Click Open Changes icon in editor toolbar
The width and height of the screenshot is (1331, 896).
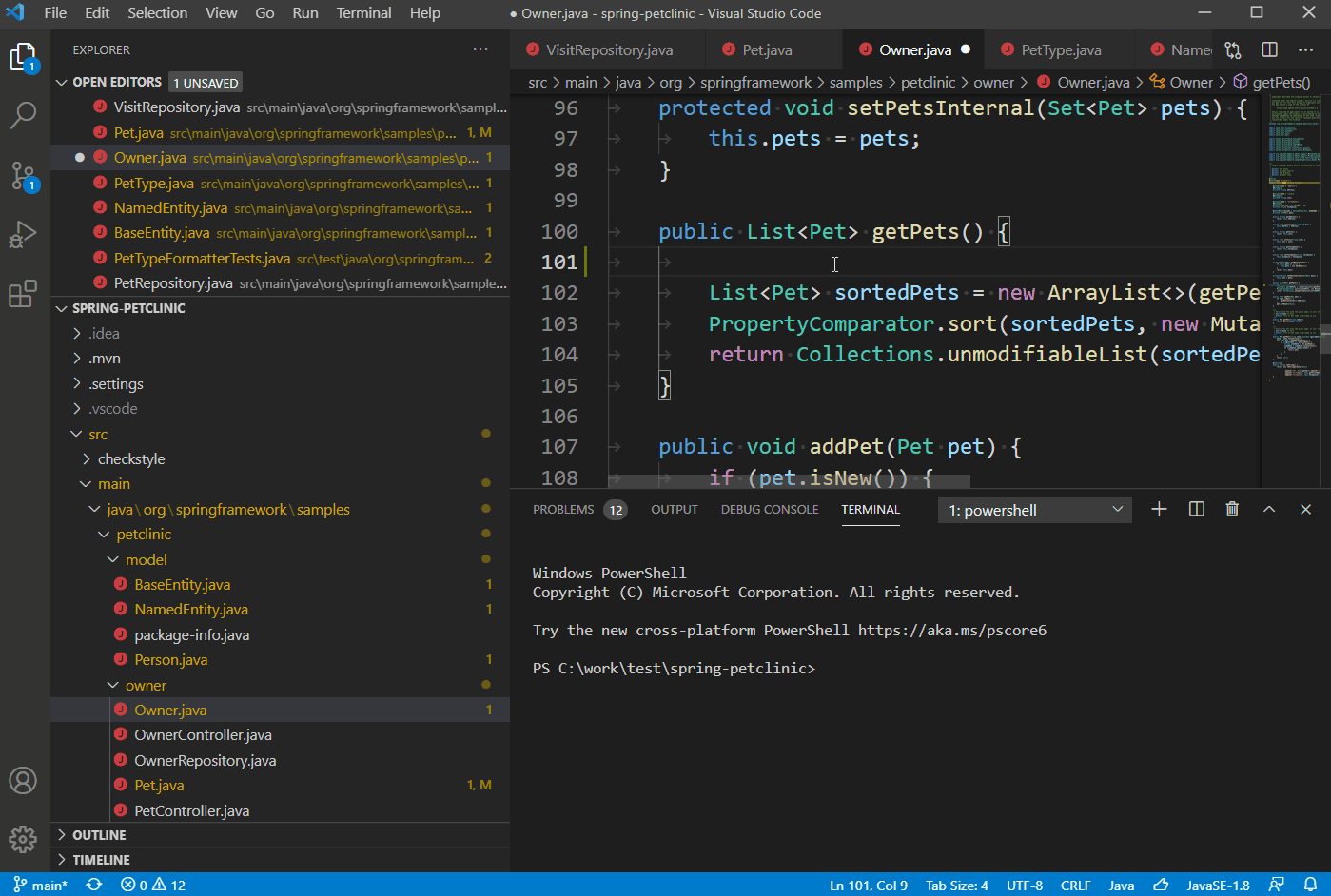pyautogui.click(x=1233, y=49)
